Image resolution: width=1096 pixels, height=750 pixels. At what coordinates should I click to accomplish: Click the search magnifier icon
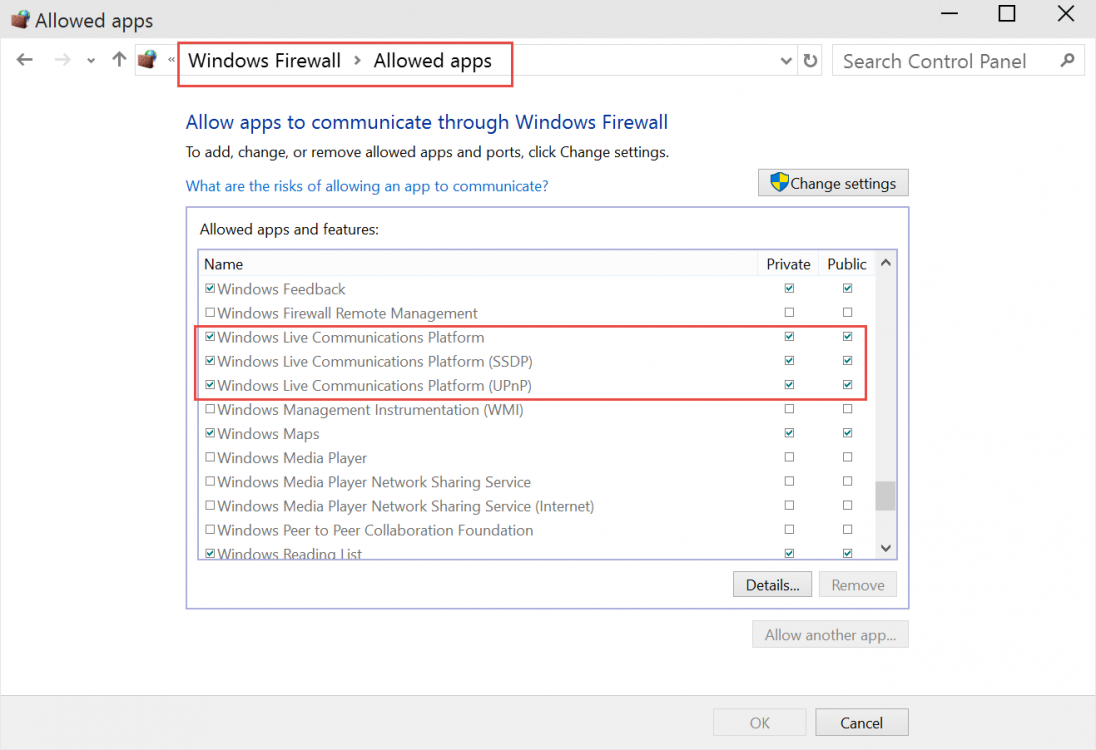point(1067,61)
